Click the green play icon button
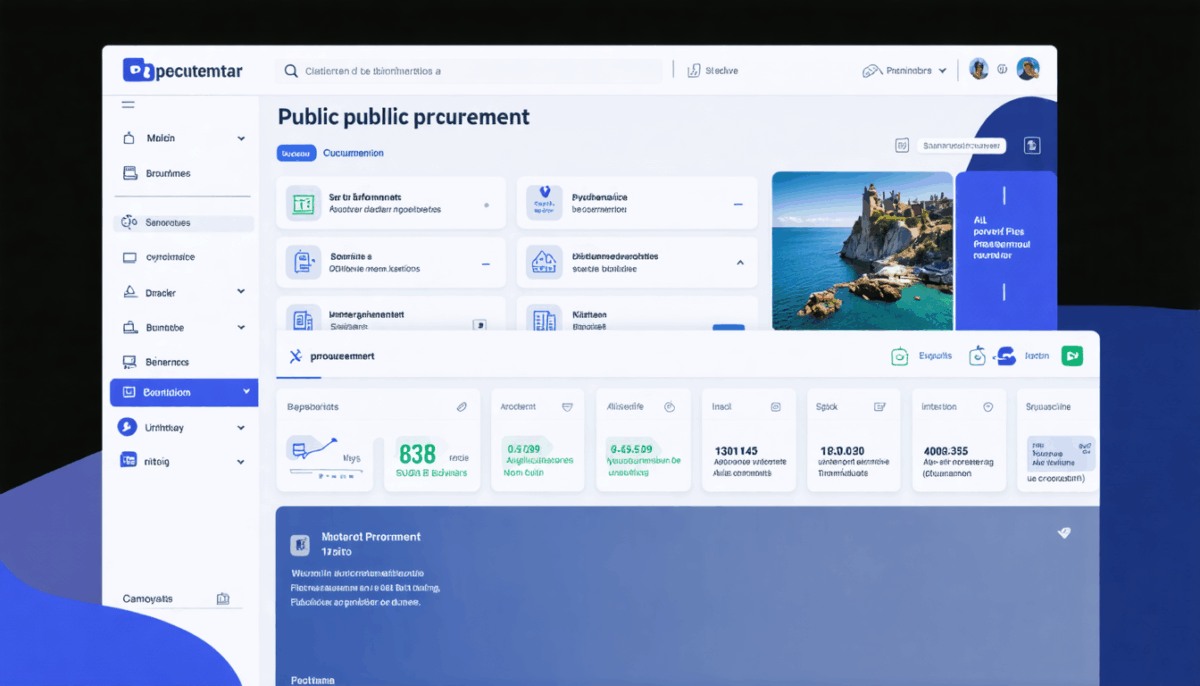 (1072, 356)
